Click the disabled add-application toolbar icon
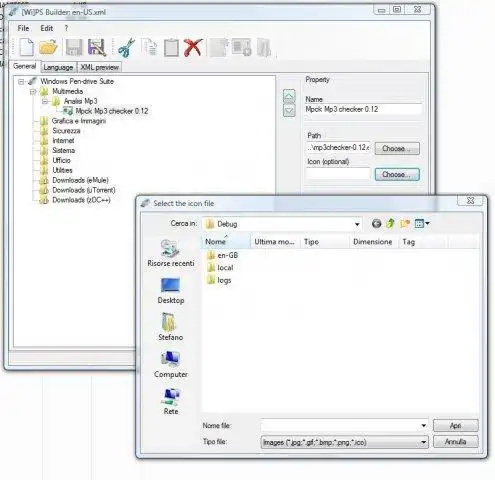 click(x=241, y=47)
